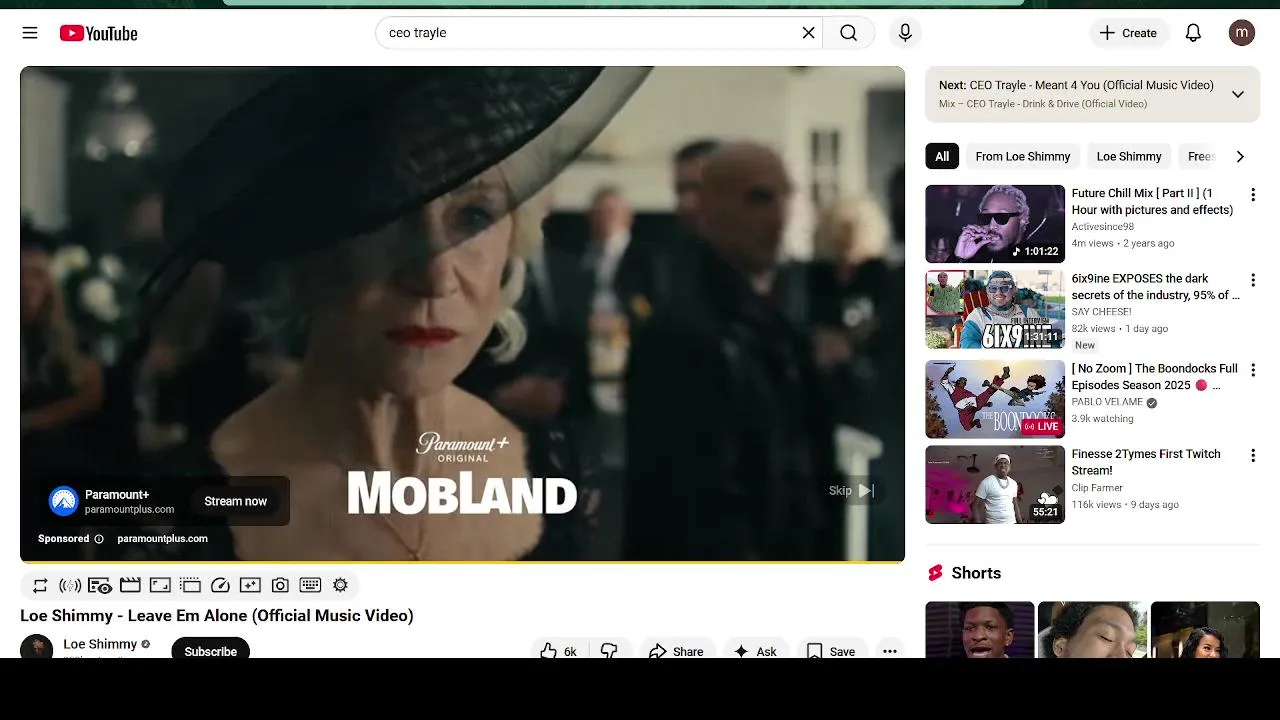
Task: Open the Loe Shimmy channel name
Action: coord(100,644)
